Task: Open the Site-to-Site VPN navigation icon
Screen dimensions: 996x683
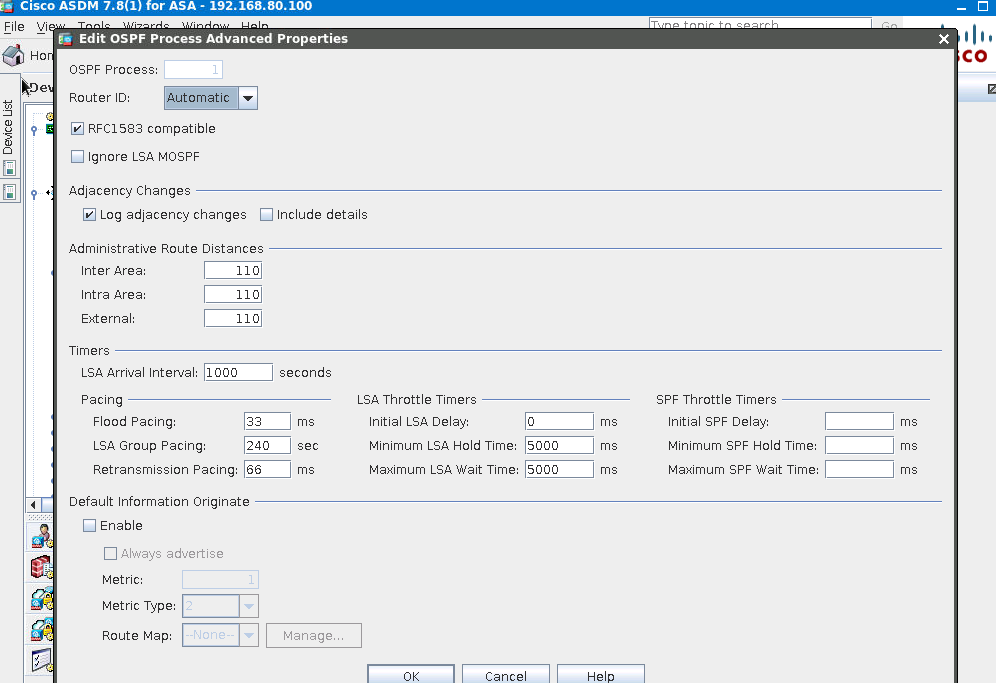Action: pos(41,630)
